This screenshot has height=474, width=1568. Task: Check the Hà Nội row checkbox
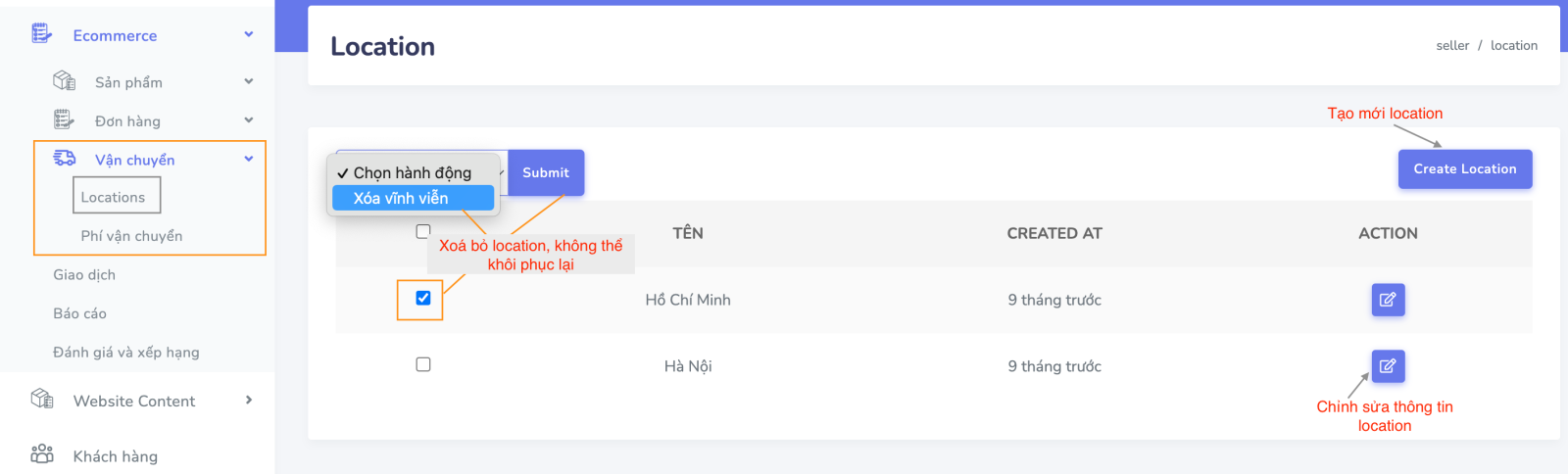click(x=423, y=364)
